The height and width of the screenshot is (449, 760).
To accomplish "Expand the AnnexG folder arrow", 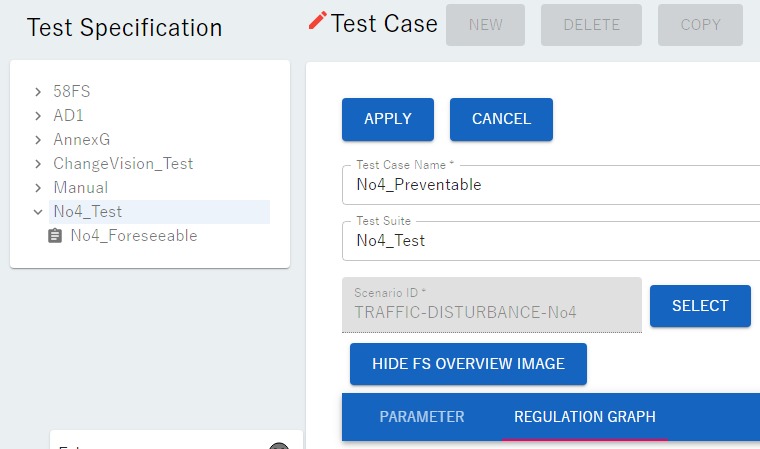I will (x=38, y=140).
